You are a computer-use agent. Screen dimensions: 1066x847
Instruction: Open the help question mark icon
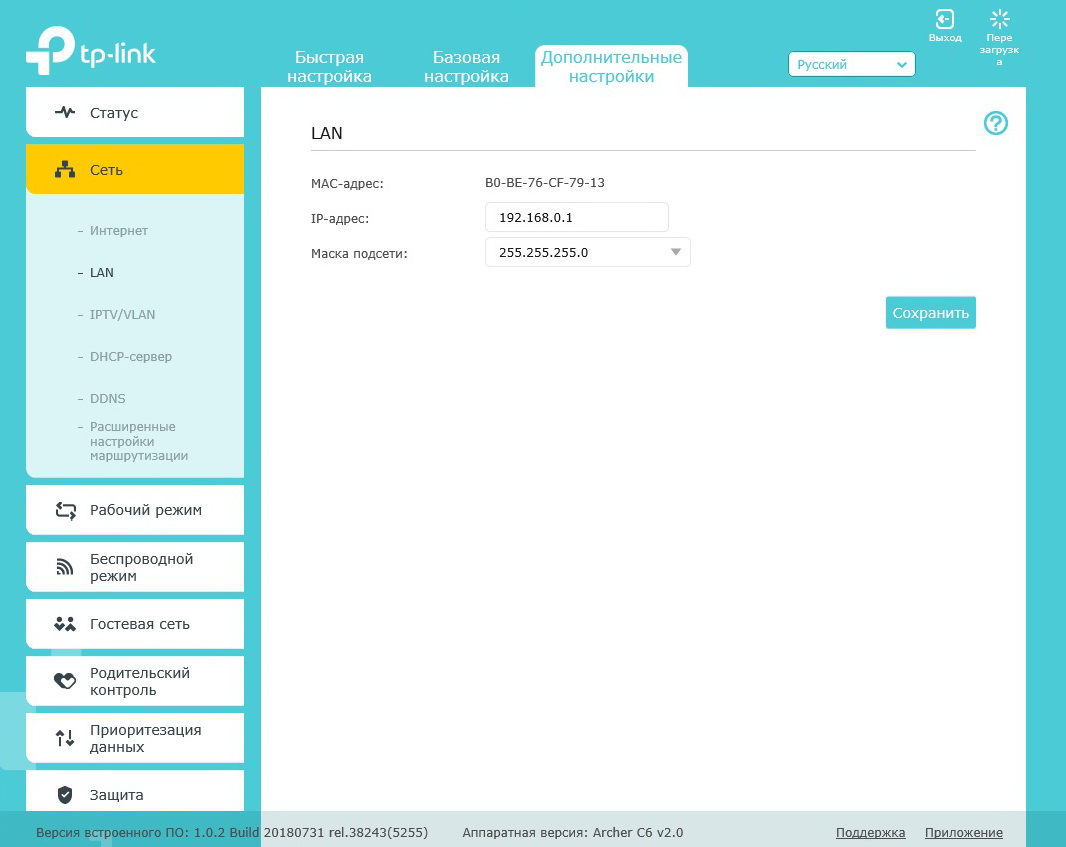pyautogui.click(x=996, y=123)
